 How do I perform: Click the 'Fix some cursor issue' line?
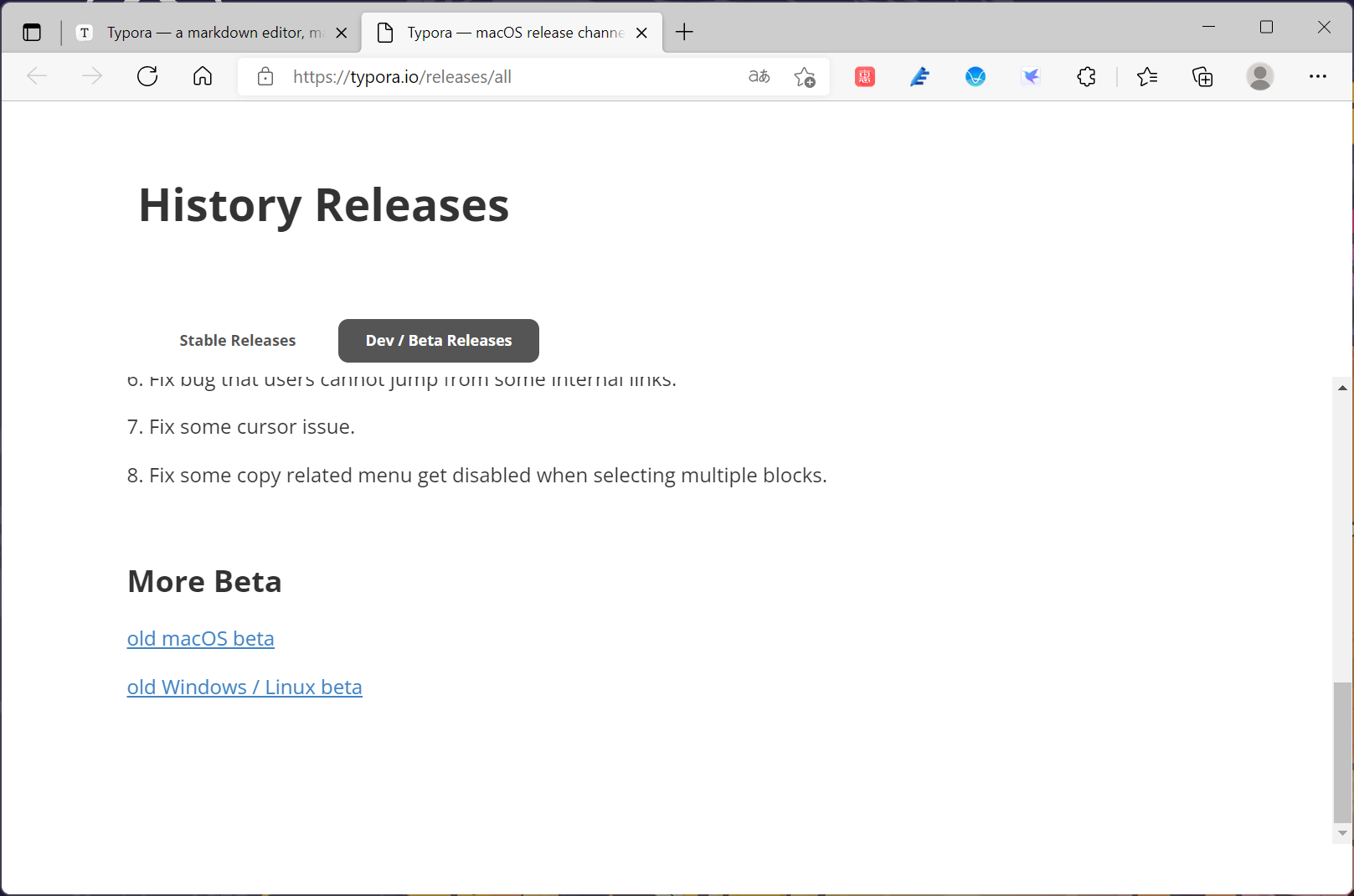[x=241, y=427]
